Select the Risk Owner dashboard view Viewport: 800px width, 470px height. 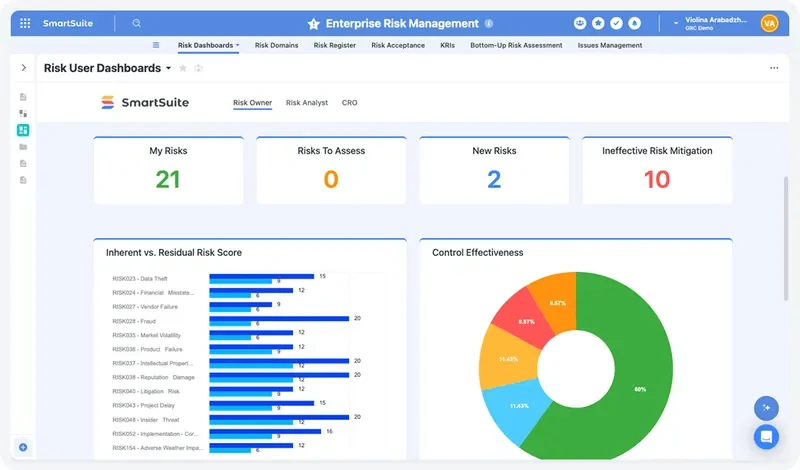[x=253, y=103]
